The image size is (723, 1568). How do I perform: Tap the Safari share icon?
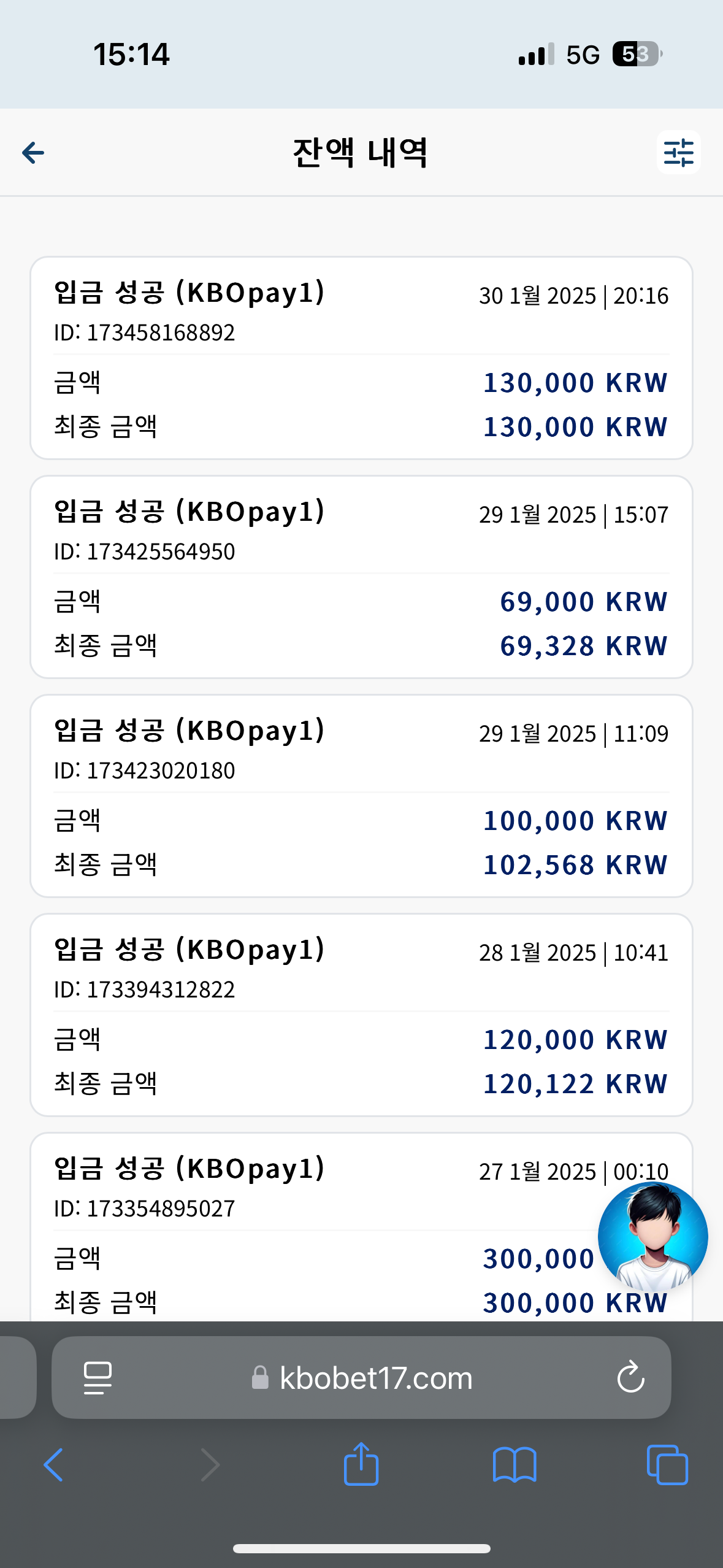point(361,1464)
